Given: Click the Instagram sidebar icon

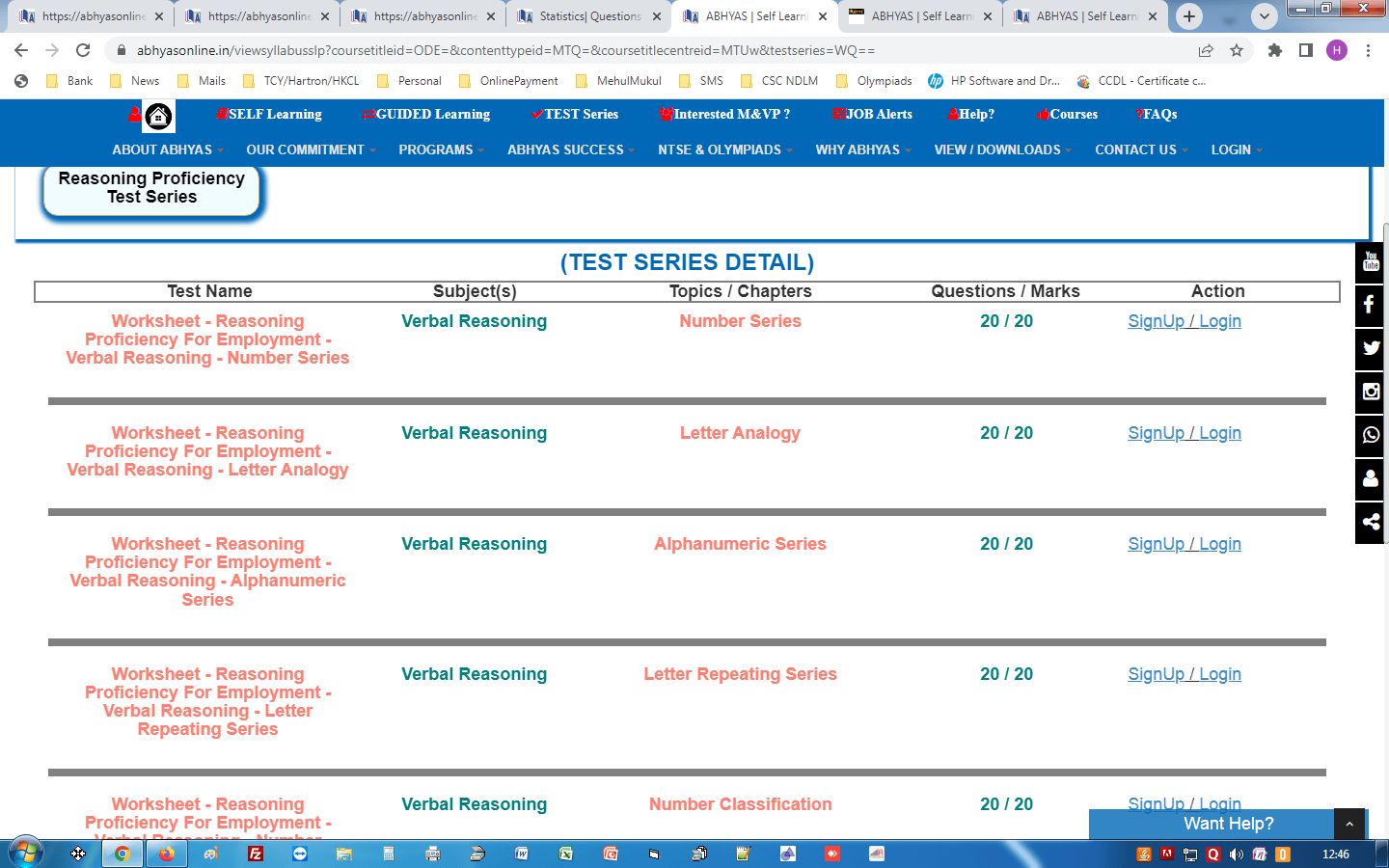Looking at the screenshot, I should click(x=1371, y=392).
